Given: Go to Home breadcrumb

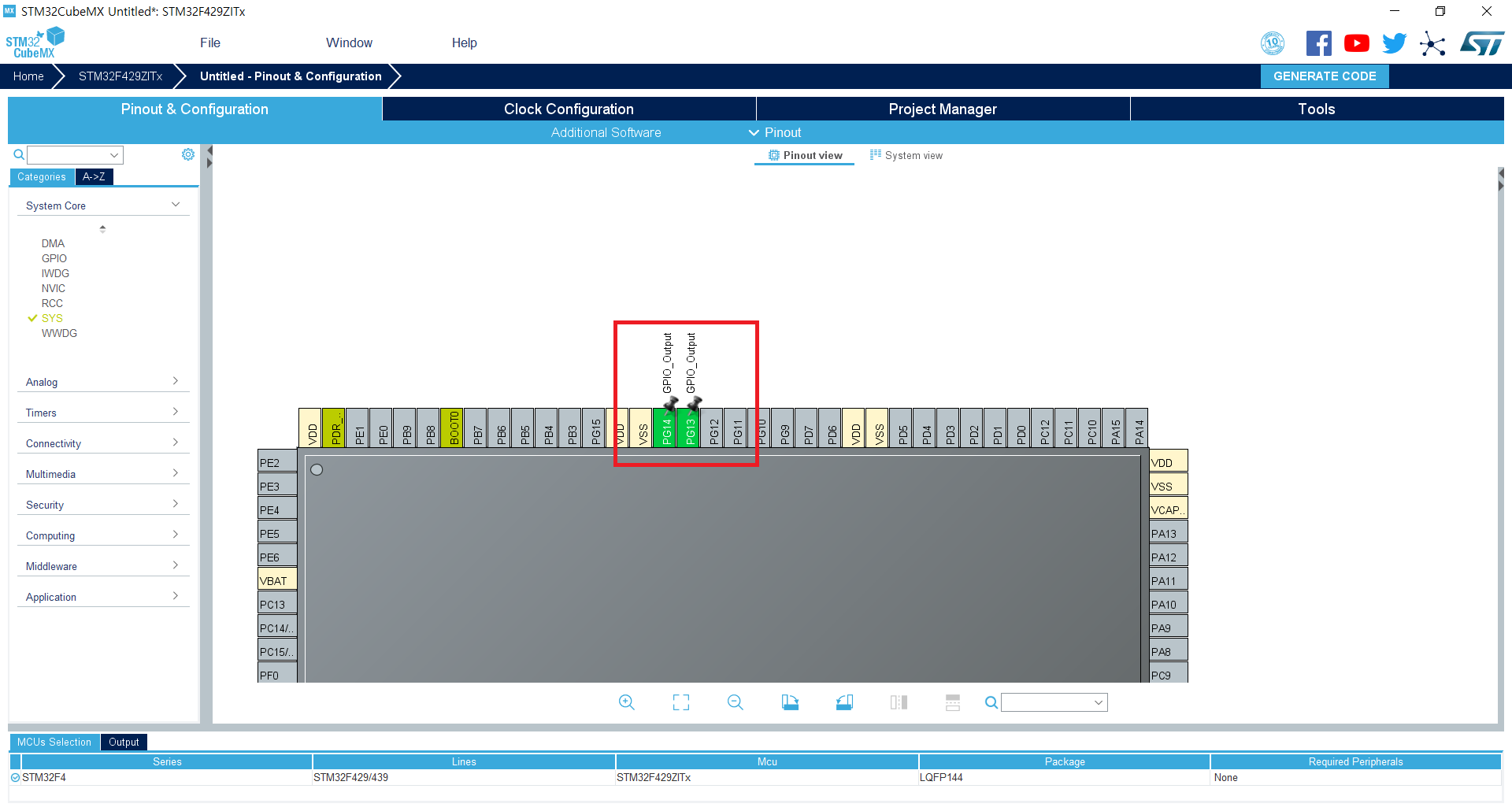Looking at the screenshot, I should coord(28,76).
